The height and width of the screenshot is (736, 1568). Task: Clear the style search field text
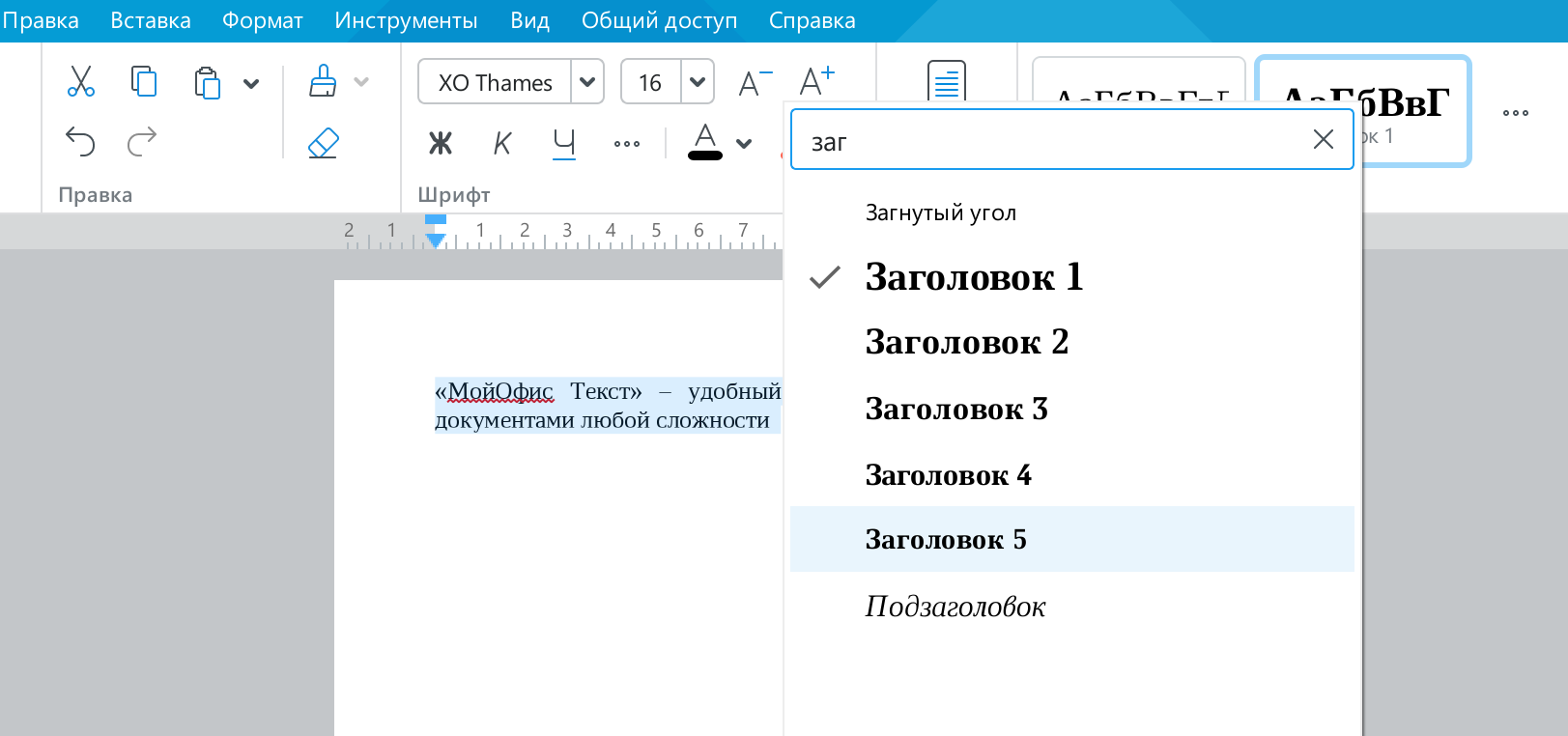pyautogui.click(x=1323, y=140)
